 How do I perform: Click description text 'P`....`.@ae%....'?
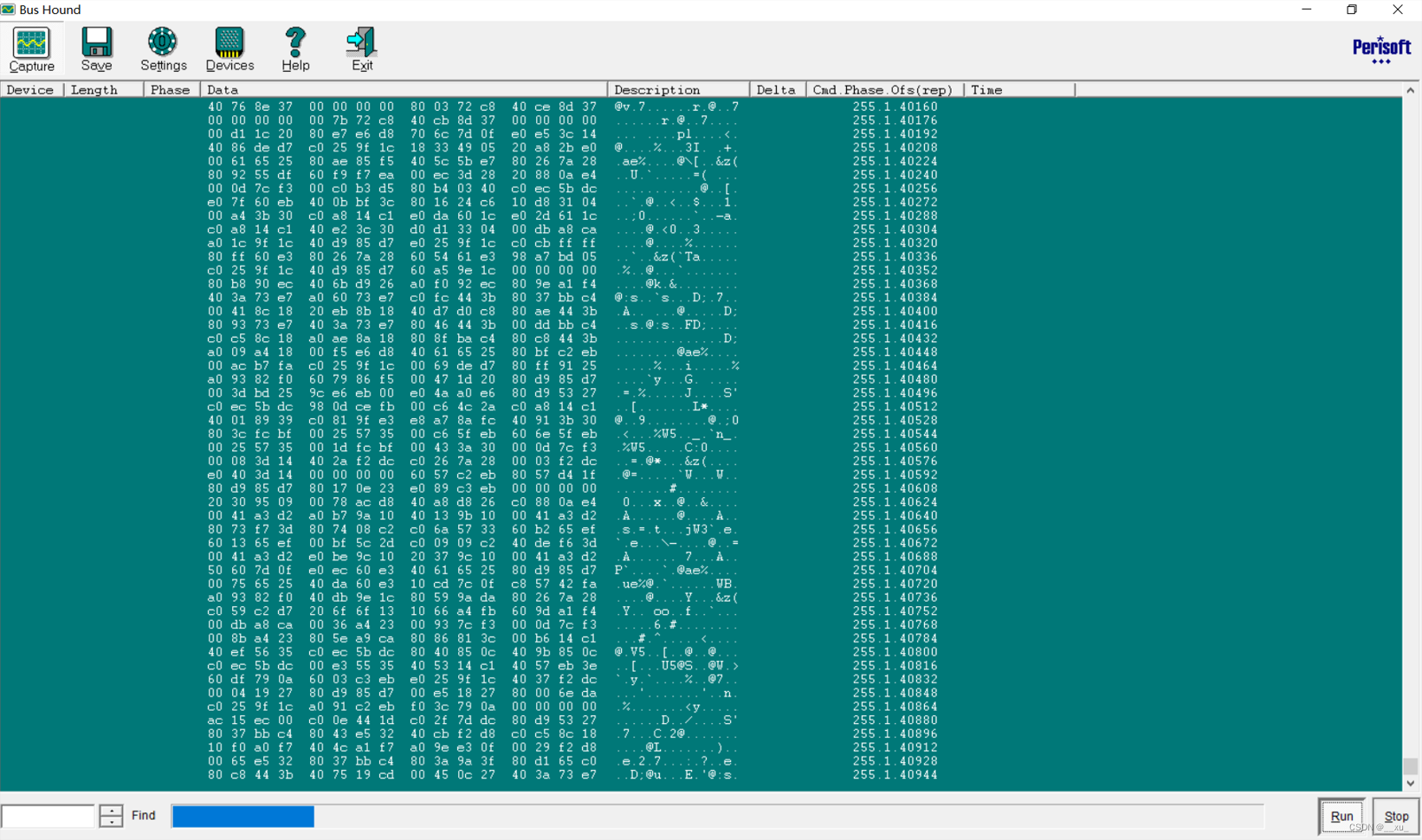click(x=676, y=571)
